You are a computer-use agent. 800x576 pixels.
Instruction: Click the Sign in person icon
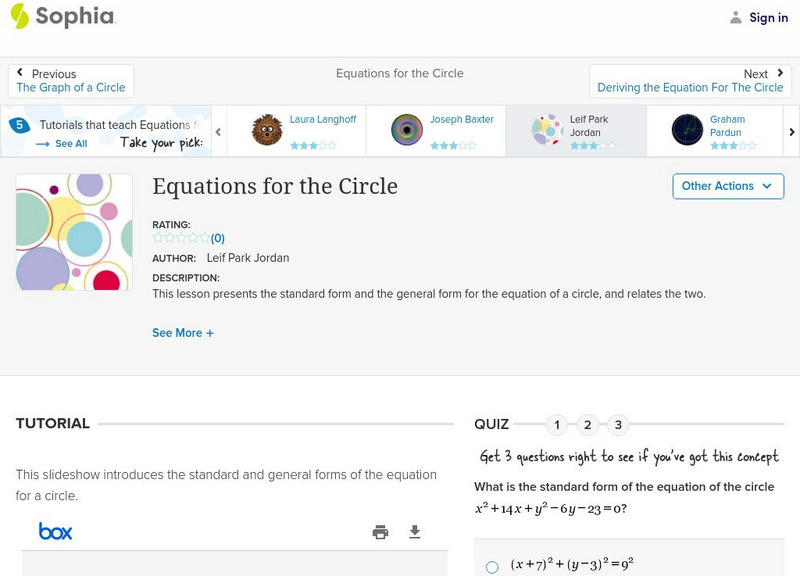tap(736, 17)
